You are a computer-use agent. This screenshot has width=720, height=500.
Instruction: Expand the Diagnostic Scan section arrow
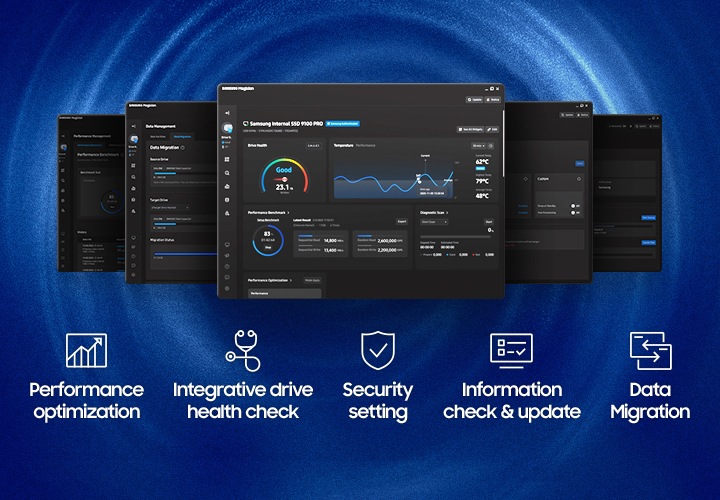[447, 213]
